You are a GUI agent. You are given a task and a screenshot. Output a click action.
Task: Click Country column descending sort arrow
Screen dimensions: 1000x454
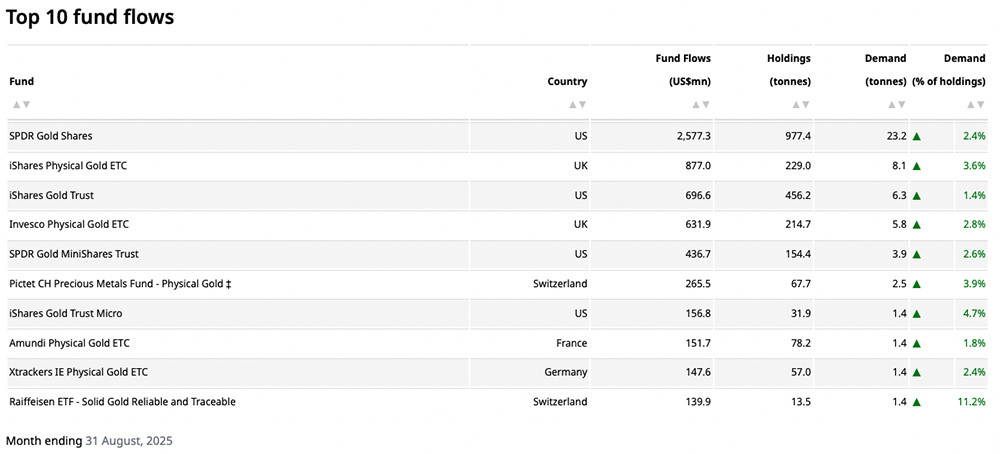583,104
